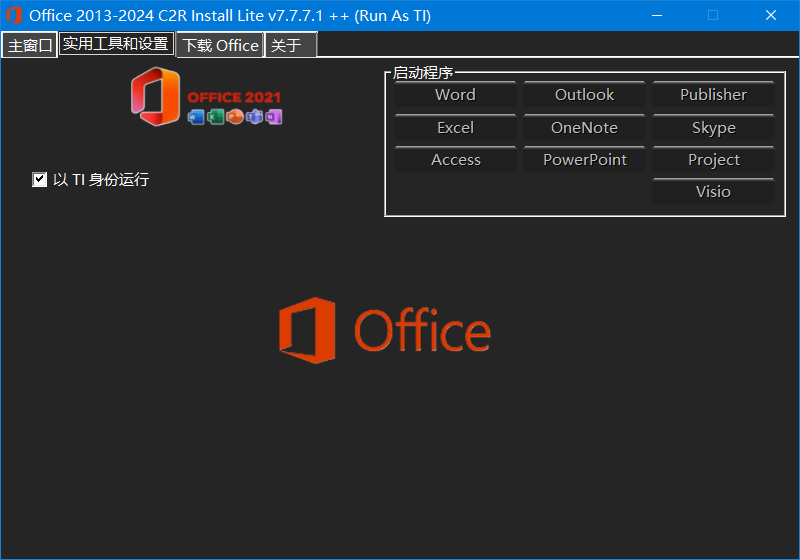Click the large orange Office logo
Viewport: 800px width, 560px height.
(385, 330)
